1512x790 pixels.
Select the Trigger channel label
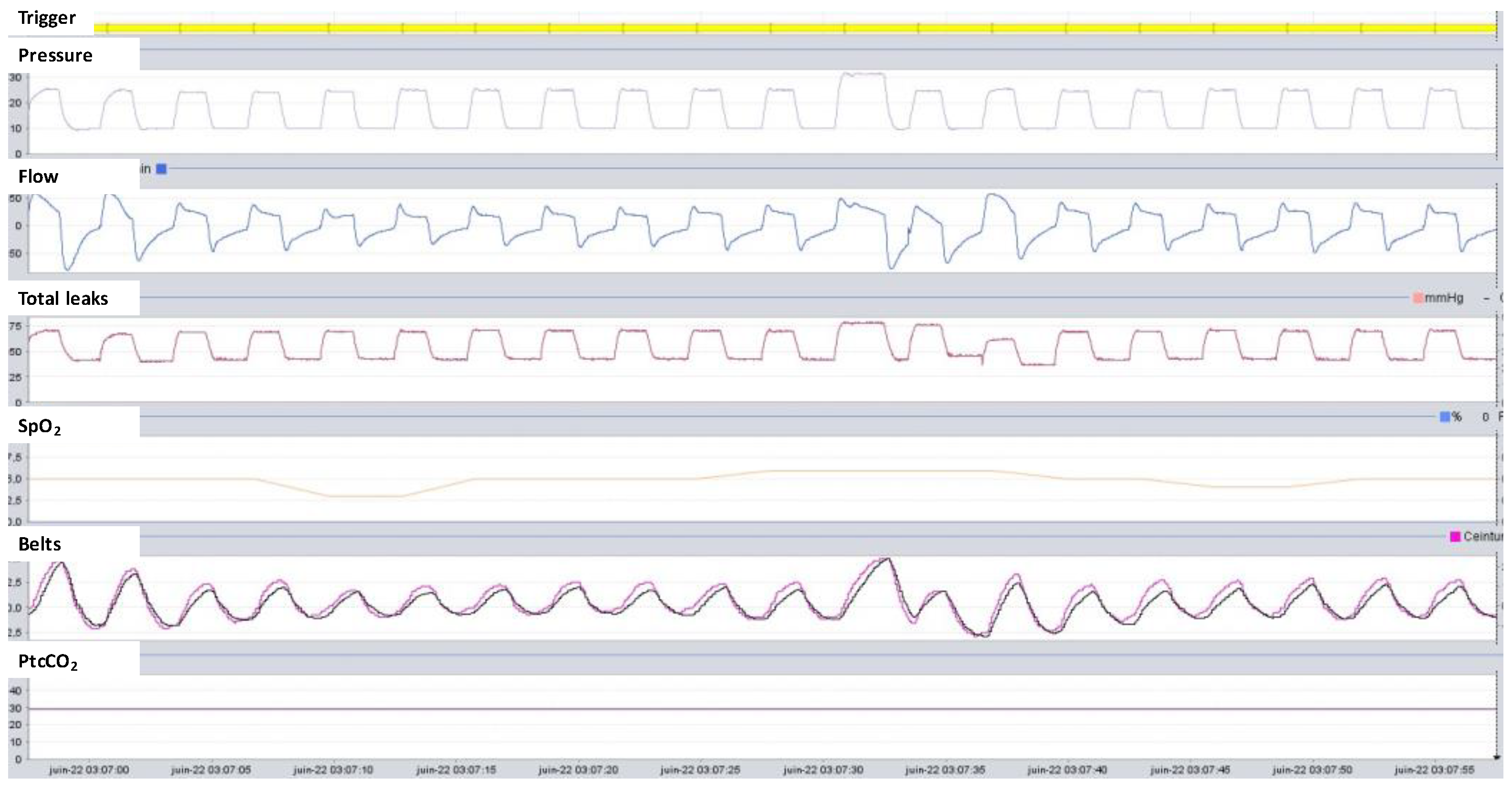click(47, 18)
